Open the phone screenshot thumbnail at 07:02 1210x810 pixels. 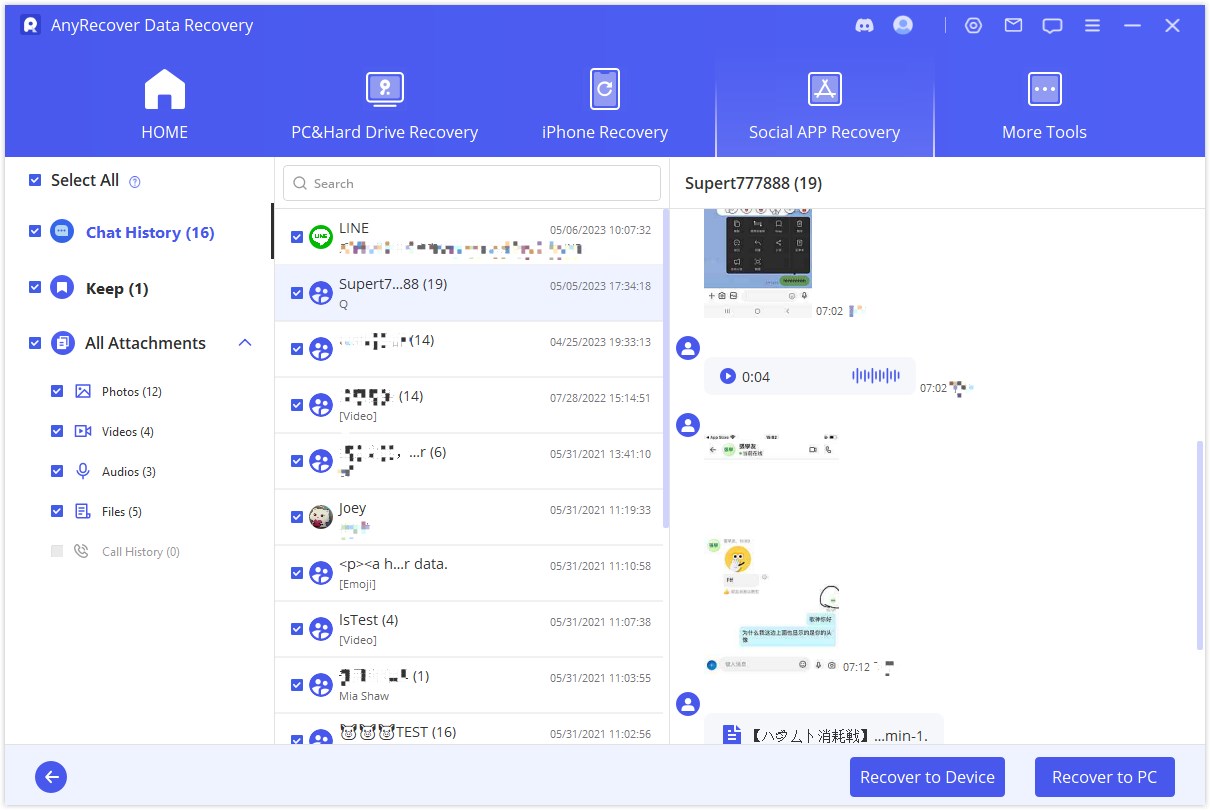(x=758, y=262)
